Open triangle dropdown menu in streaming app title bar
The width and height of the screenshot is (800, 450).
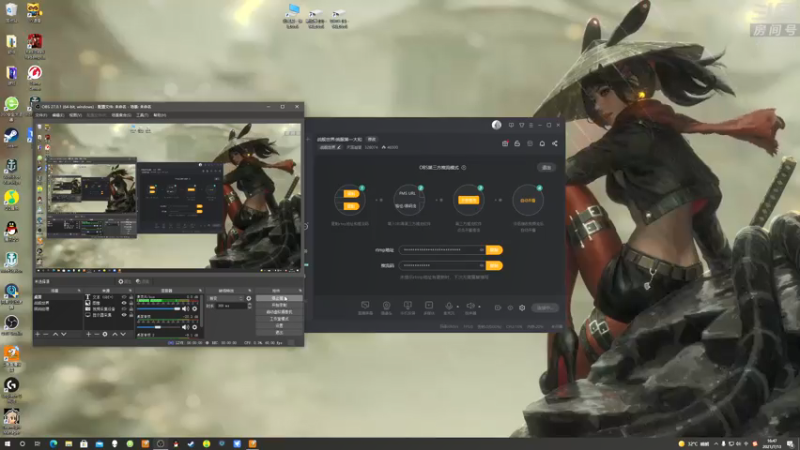(x=521, y=125)
